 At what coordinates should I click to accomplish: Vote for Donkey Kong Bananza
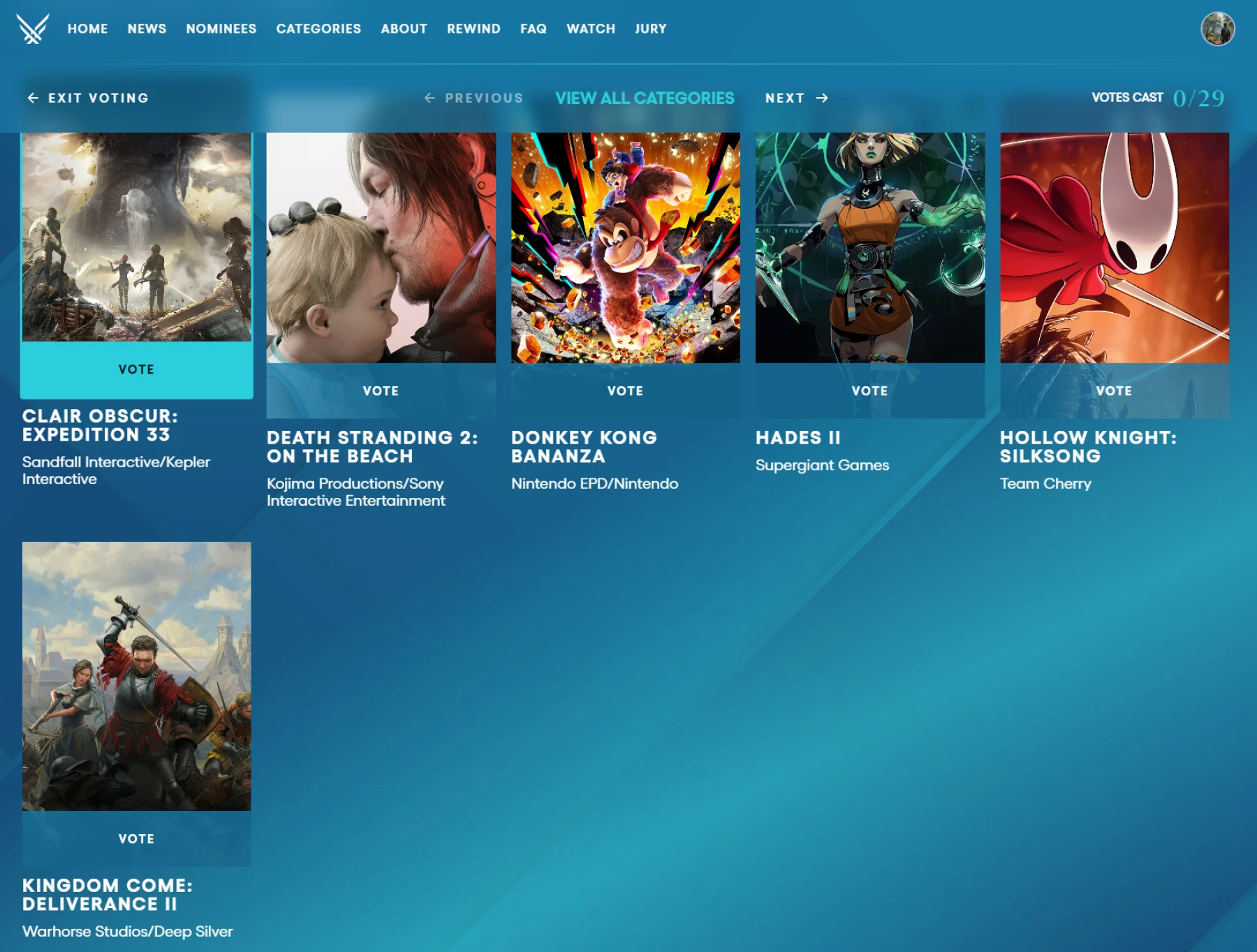pyautogui.click(x=626, y=390)
